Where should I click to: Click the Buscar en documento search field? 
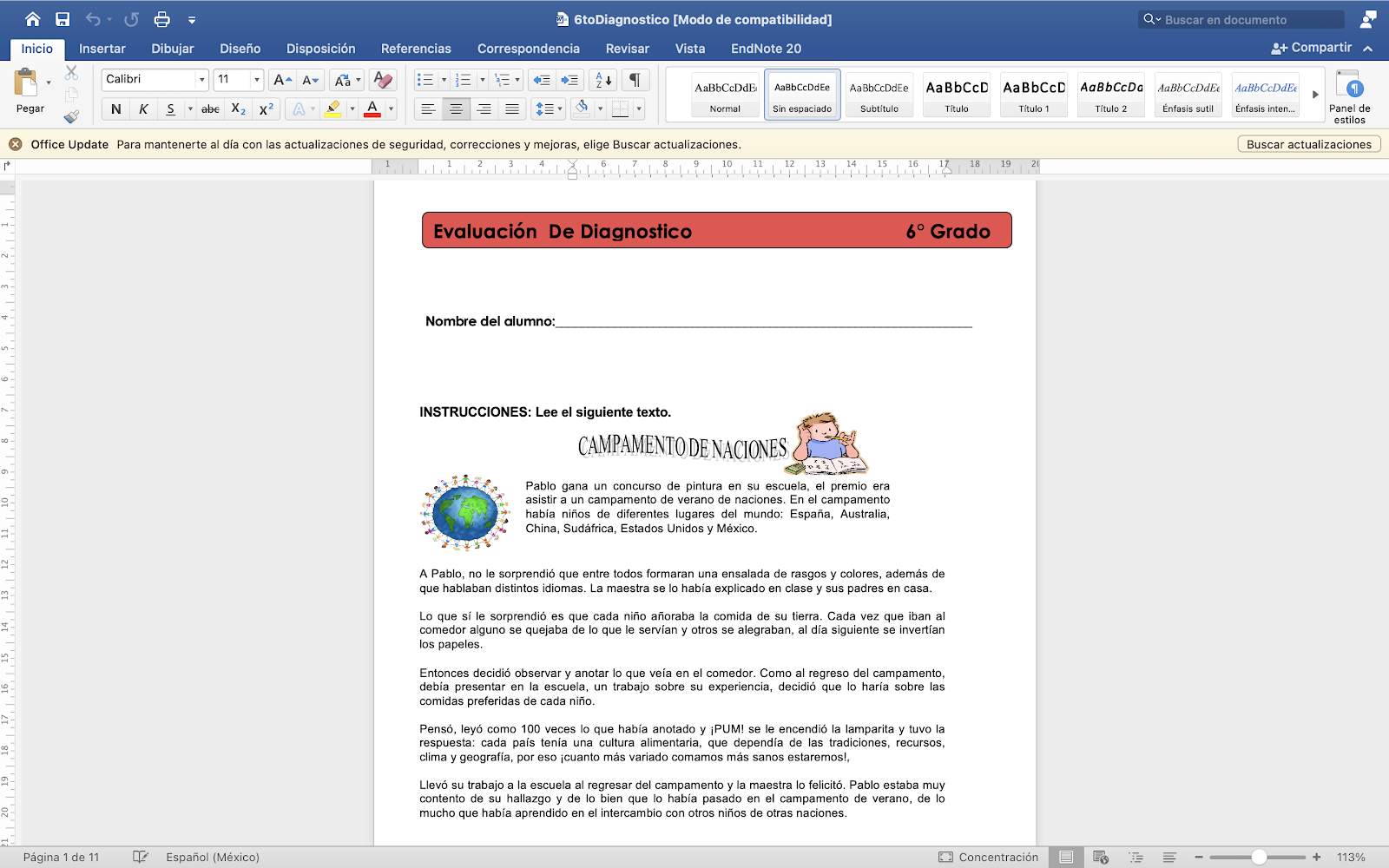point(1241,19)
